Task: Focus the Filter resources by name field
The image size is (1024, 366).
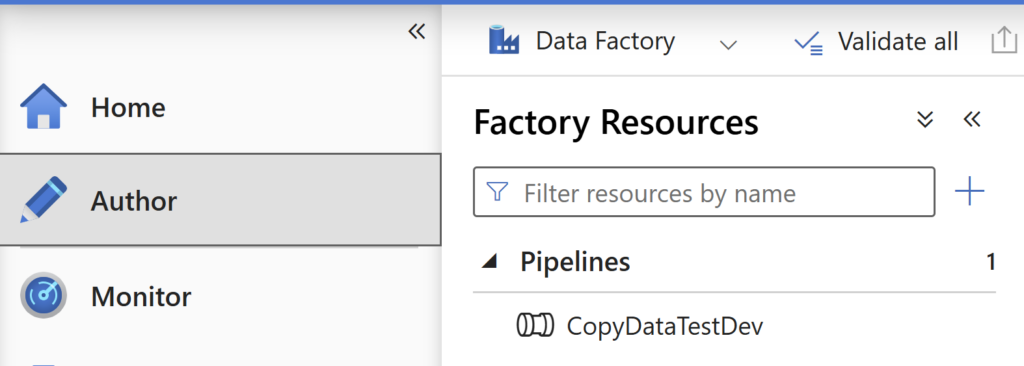Action: [x=704, y=192]
